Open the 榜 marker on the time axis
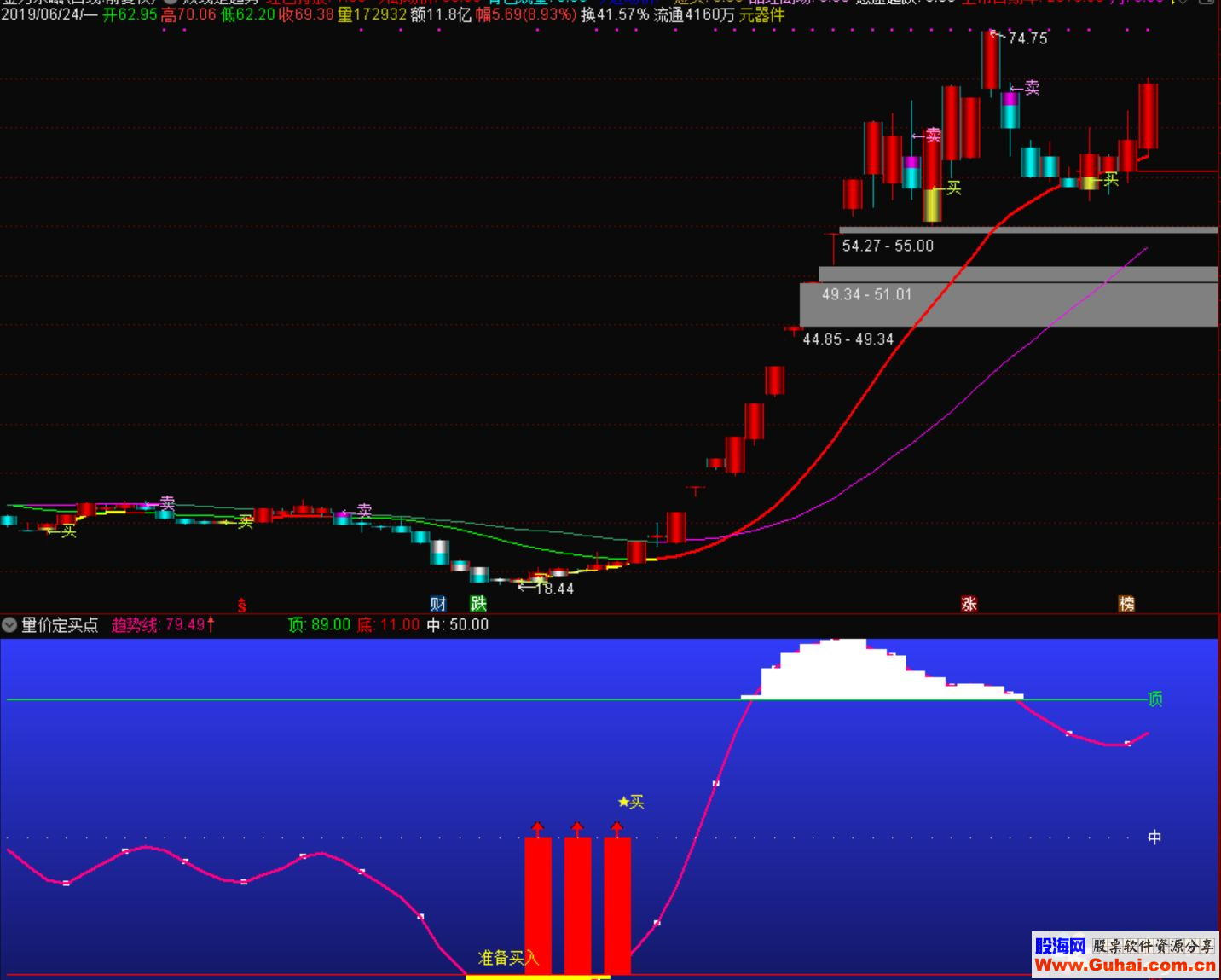 pos(1126,604)
